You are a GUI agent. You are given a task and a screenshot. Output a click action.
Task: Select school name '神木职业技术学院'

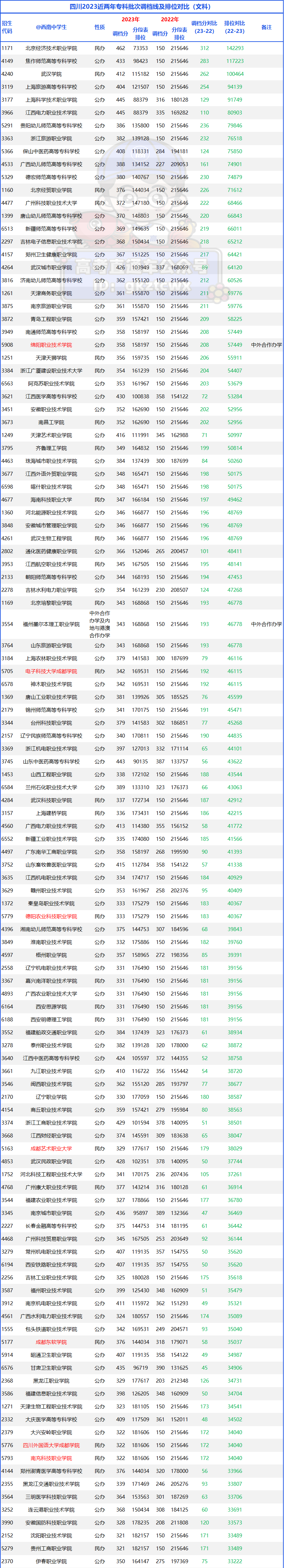point(51,684)
